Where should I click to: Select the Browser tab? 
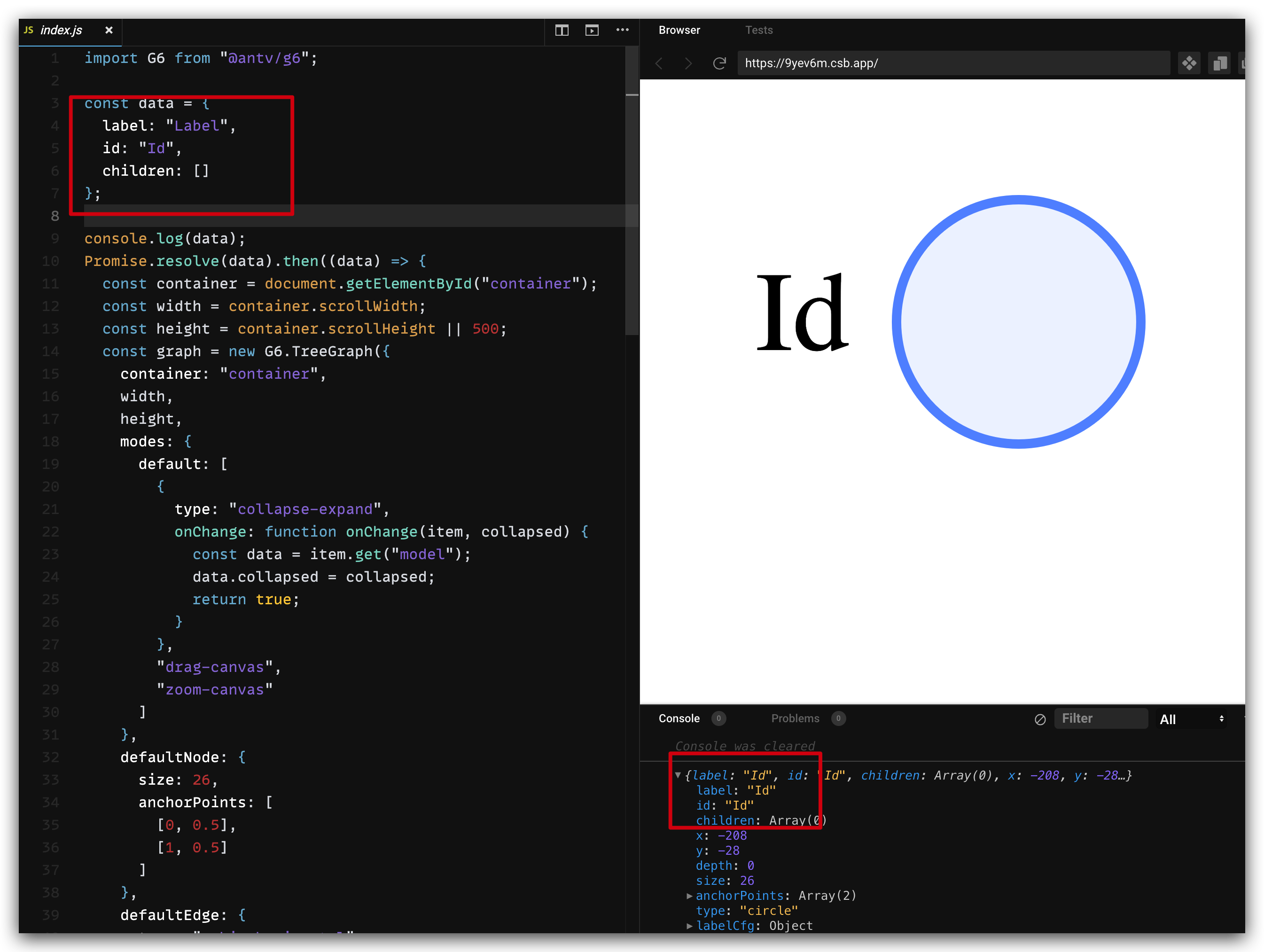point(679,30)
